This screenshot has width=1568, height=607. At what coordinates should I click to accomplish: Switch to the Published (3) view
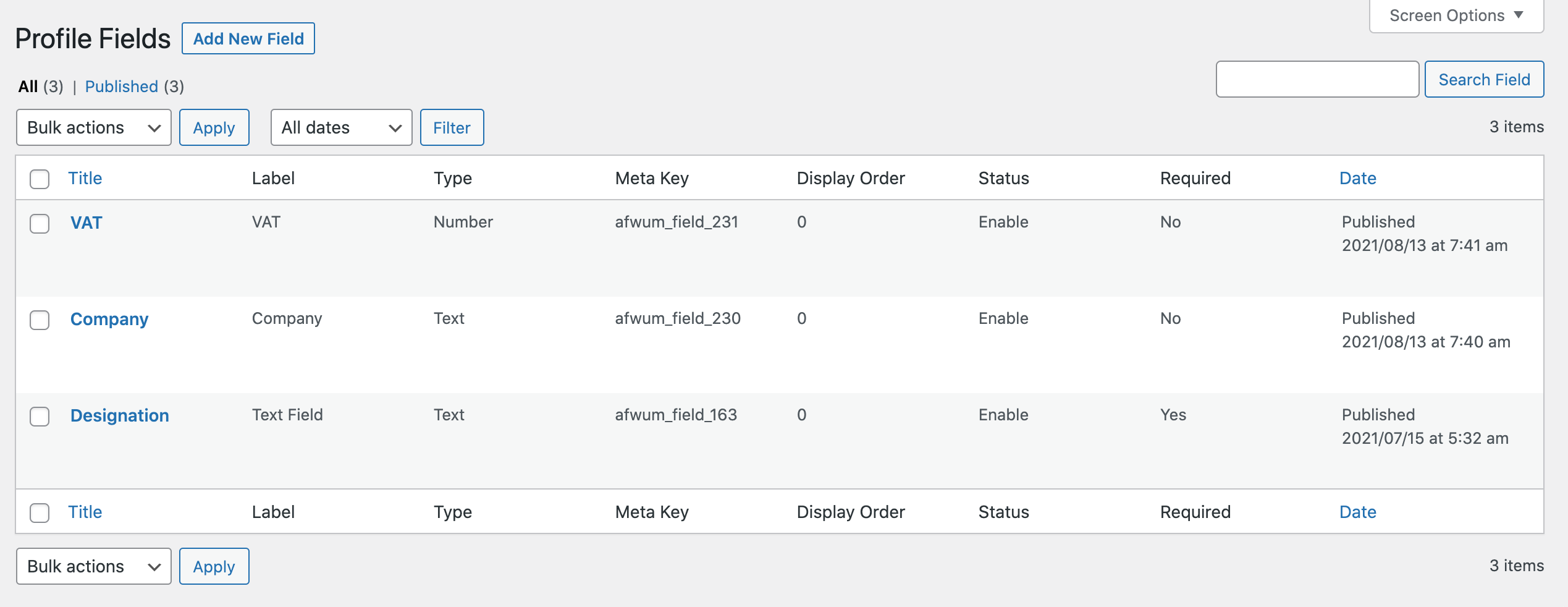click(x=121, y=87)
